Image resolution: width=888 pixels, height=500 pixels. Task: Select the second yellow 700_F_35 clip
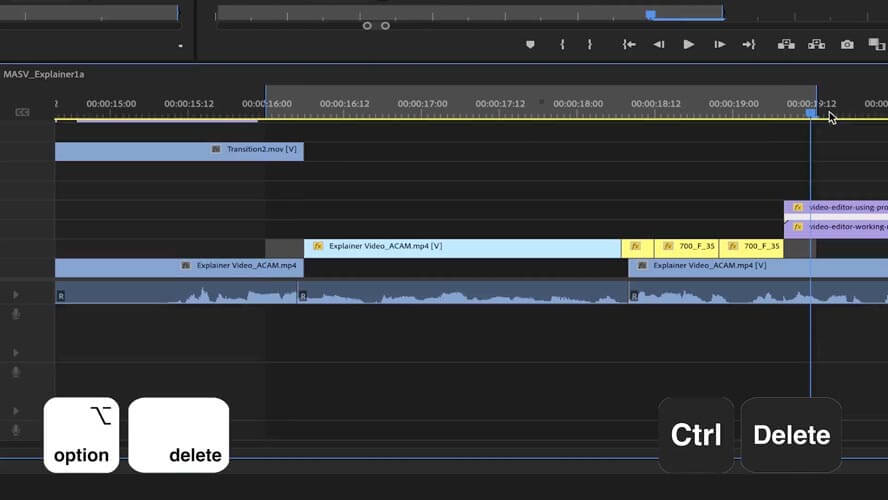tap(751, 249)
